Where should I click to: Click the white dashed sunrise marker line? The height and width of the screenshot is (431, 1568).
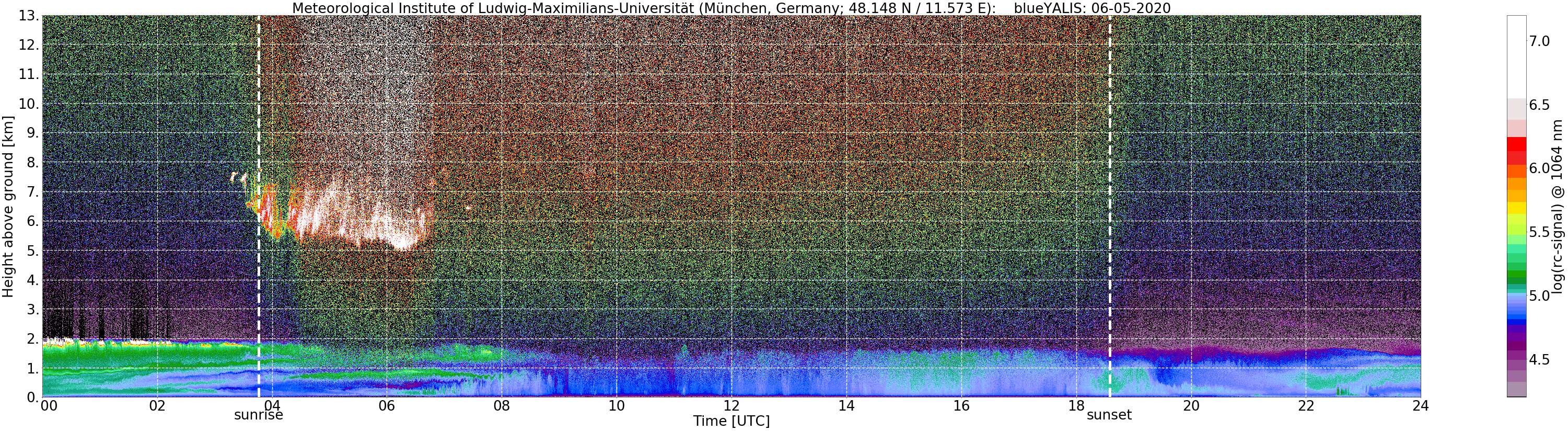click(259, 206)
